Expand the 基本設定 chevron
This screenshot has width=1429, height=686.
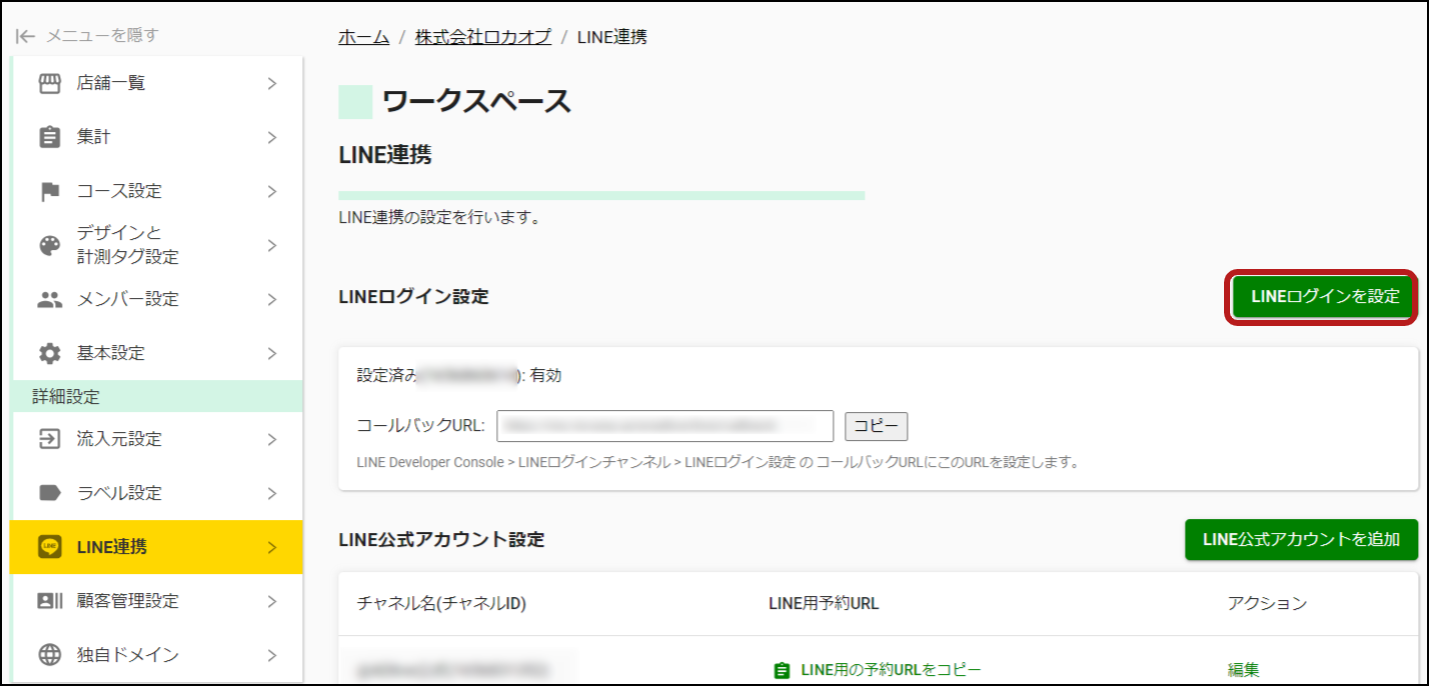(x=272, y=354)
